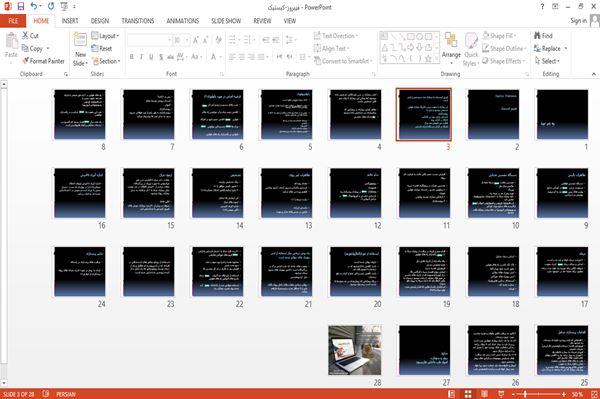Toggle Italic formatting

pyautogui.click(x=141, y=57)
